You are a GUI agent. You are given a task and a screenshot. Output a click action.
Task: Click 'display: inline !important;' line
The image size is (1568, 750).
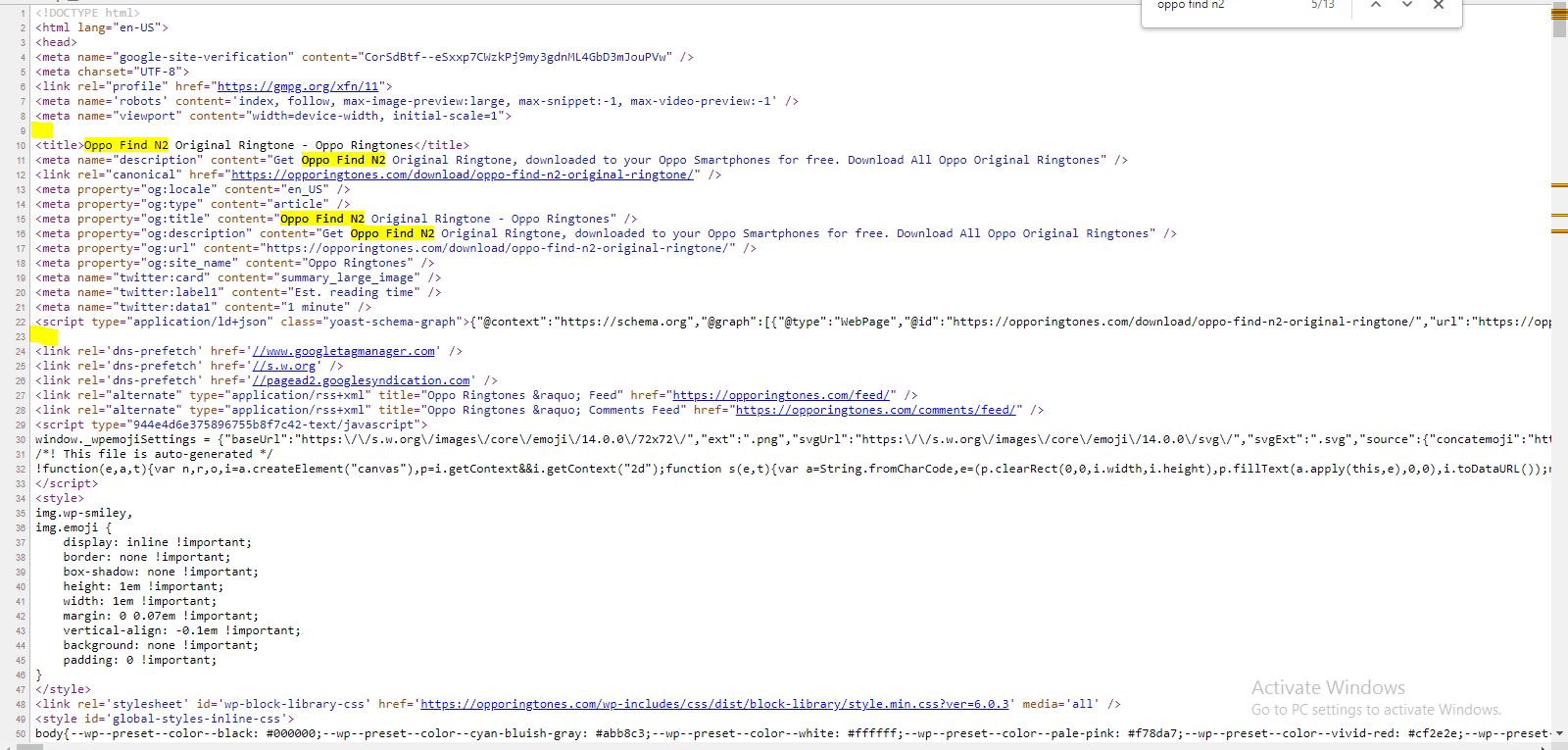coord(157,542)
